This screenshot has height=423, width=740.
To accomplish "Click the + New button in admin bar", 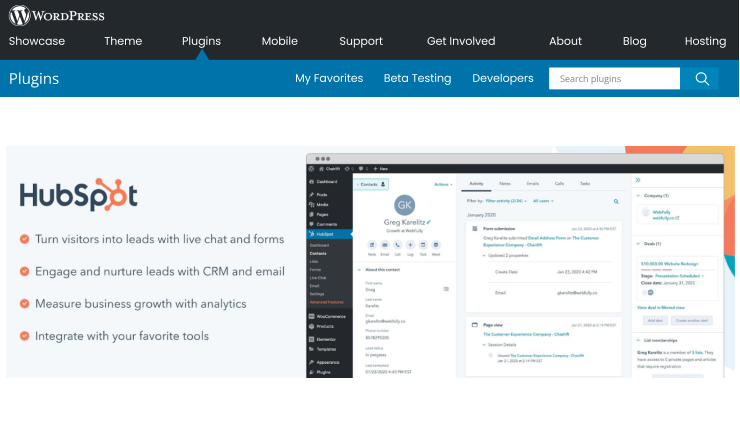I will [x=381, y=169].
